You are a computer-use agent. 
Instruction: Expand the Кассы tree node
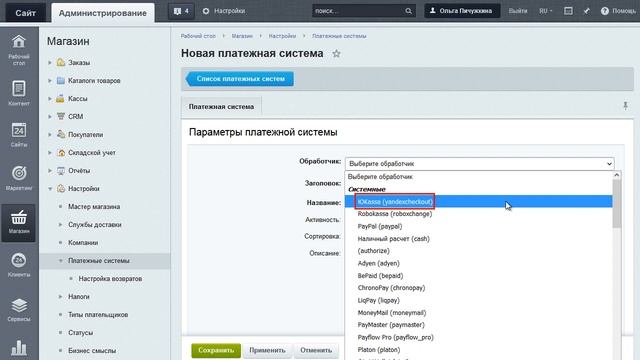[x=50, y=98]
